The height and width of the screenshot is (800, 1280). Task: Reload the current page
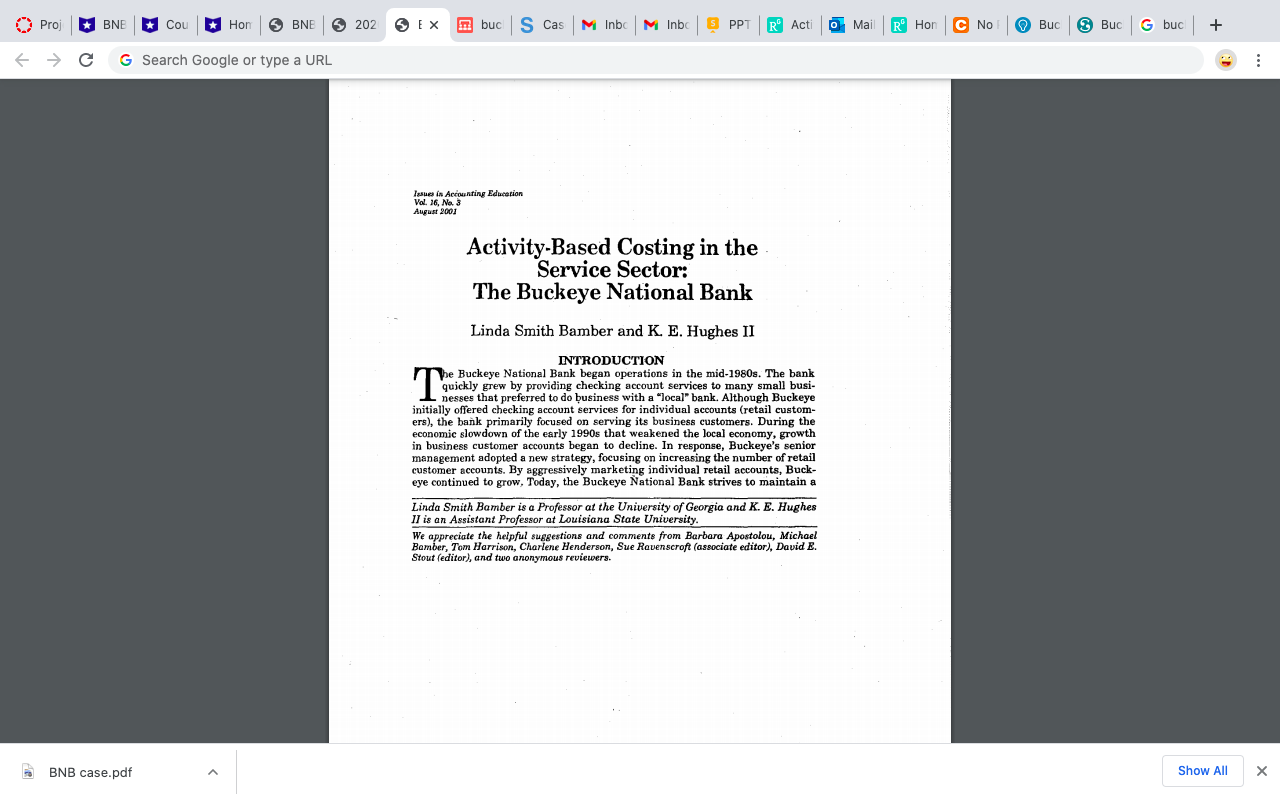click(86, 60)
